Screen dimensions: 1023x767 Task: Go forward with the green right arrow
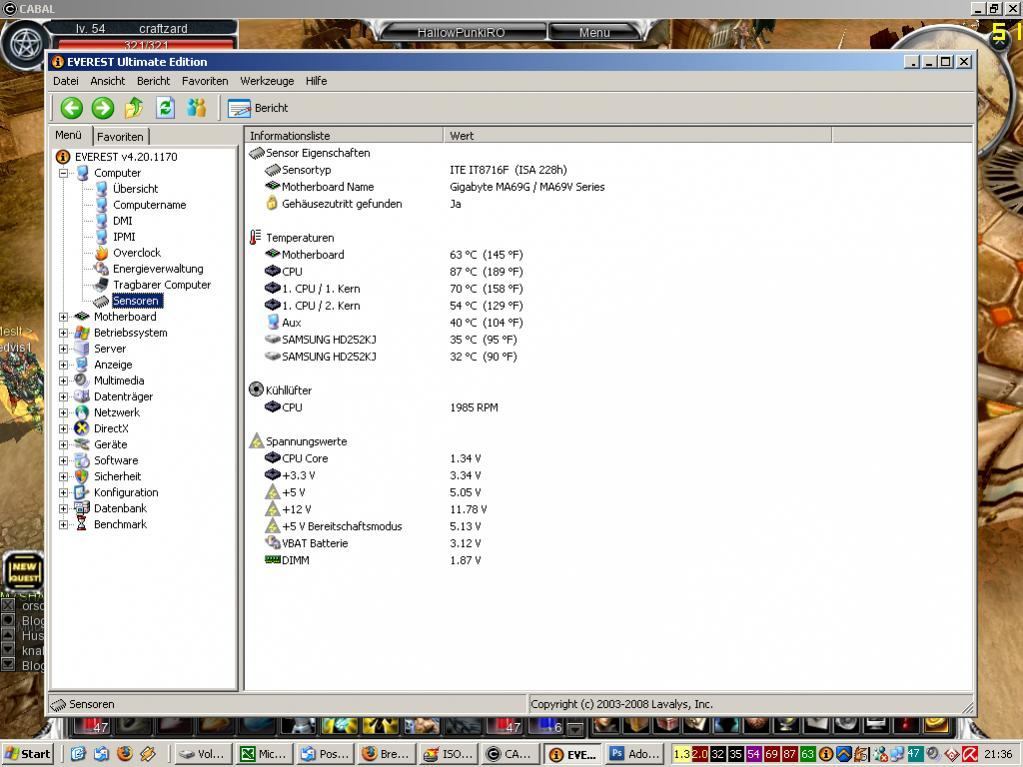[x=102, y=108]
